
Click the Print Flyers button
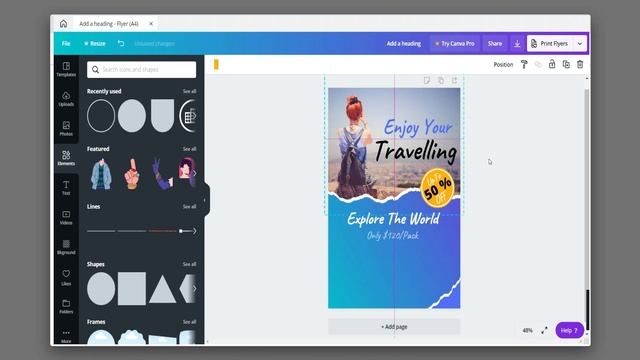tap(550, 44)
